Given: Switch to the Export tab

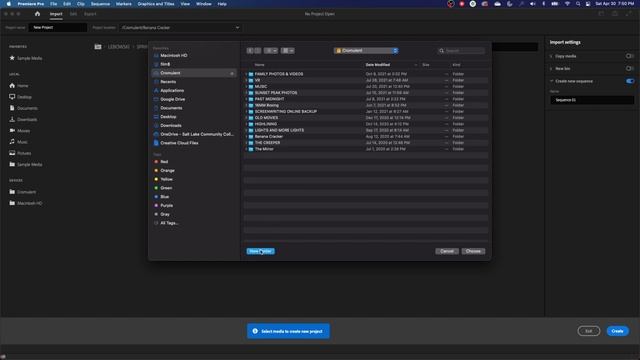Looking at the screenshot, I should click(90, 14).
